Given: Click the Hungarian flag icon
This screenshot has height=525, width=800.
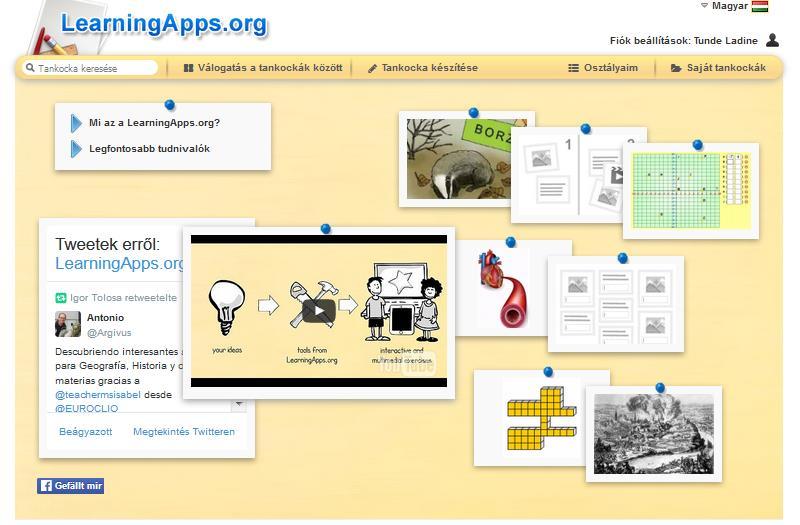Looking at the screenshot, I should (x=760, y=6).
